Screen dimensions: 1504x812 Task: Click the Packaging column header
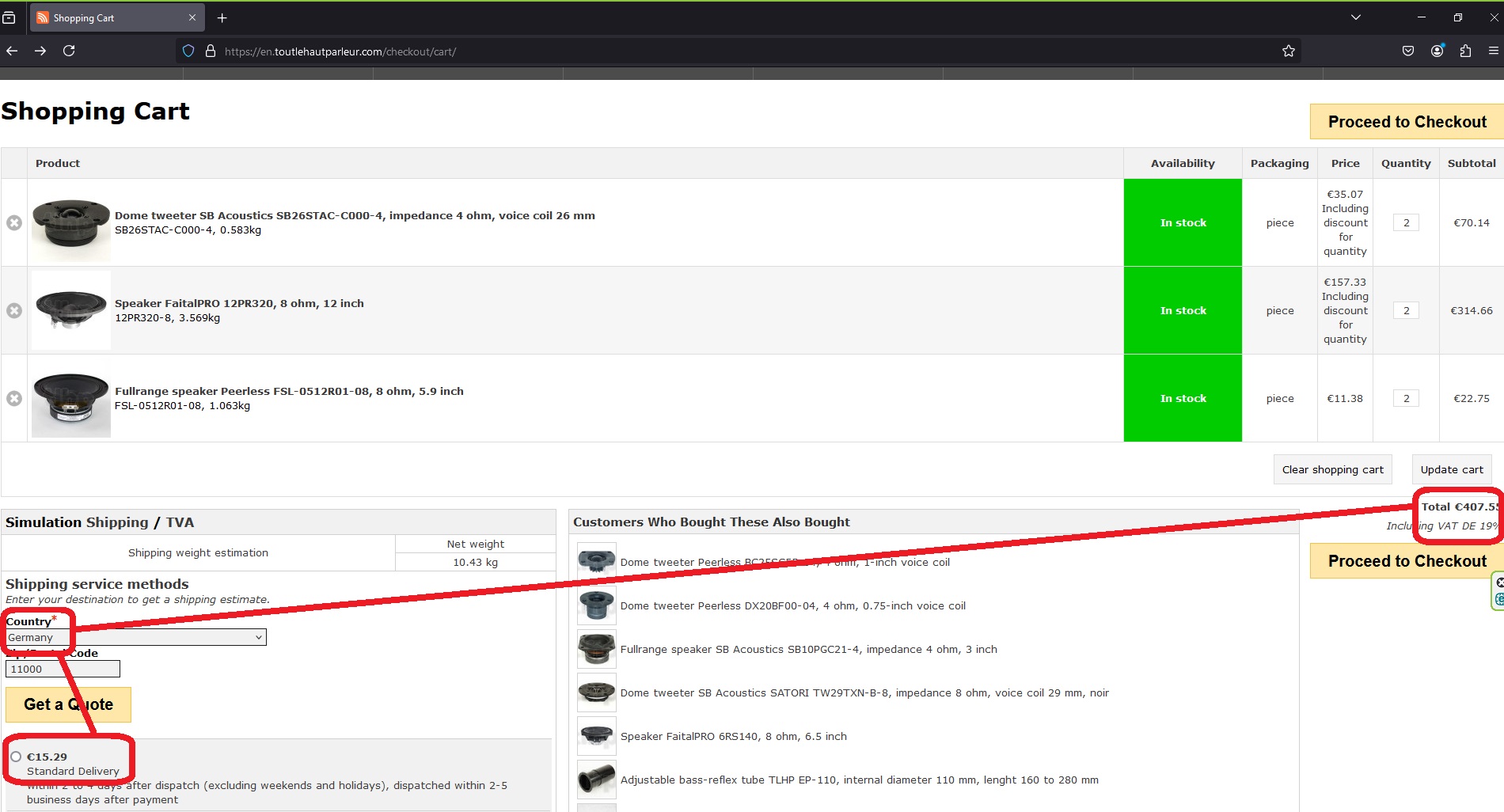(x=1279, y=163)
